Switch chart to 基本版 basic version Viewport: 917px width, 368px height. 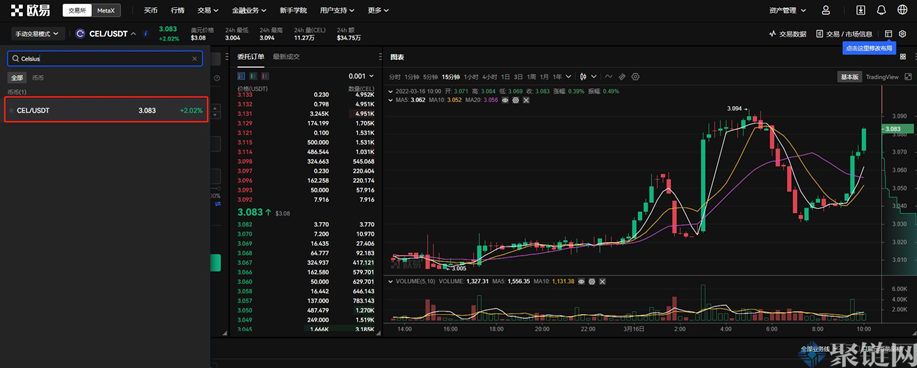coord(850,77)
